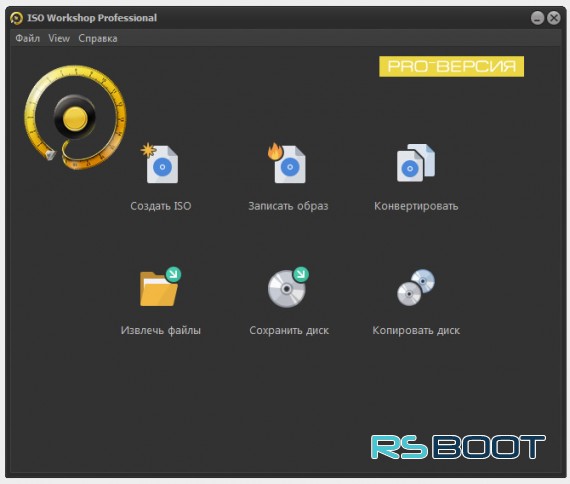Open the Справка menu

click(x=98, y=39)
